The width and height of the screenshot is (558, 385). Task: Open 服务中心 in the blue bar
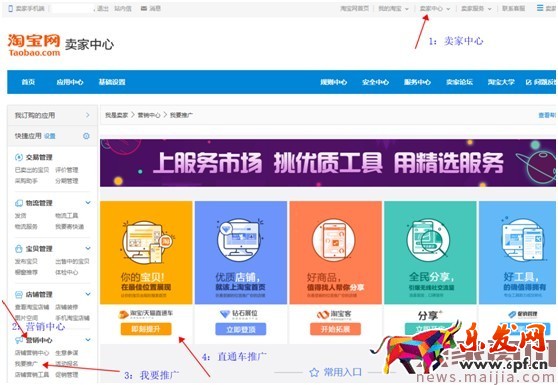click(417, 82)
